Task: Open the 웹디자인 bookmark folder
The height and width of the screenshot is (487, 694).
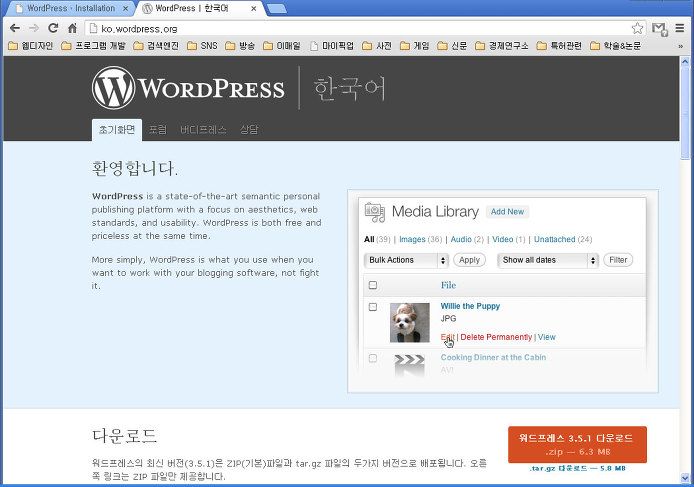Action: [31, 46]
